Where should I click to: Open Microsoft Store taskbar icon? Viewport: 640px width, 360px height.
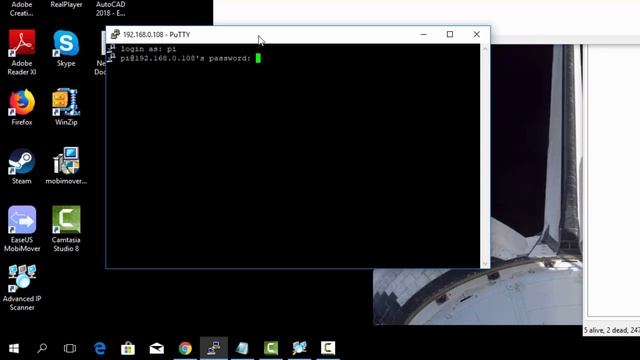(128, 348)
